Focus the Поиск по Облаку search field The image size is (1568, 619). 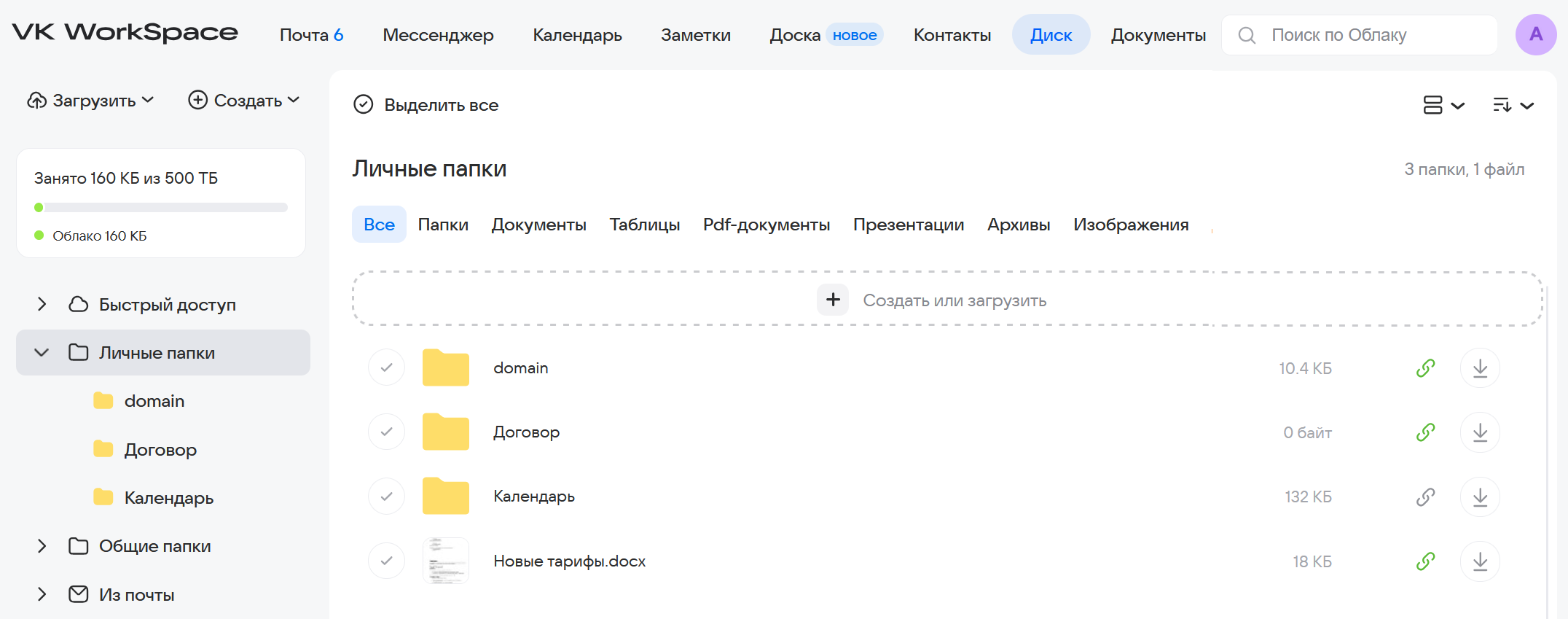tap(1370, 35)
